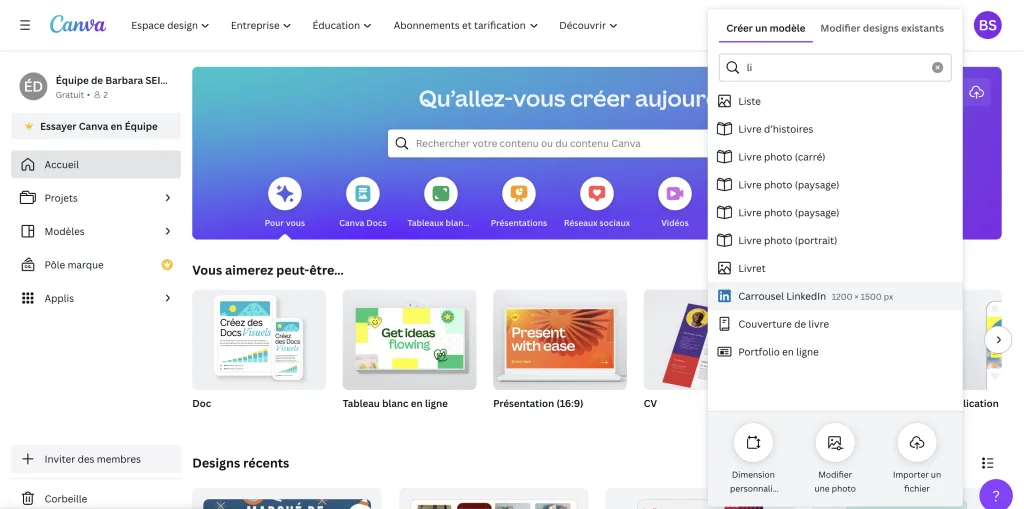Open the Canva Docs icon
The image size is (1024, 509).
click(362, 193)
